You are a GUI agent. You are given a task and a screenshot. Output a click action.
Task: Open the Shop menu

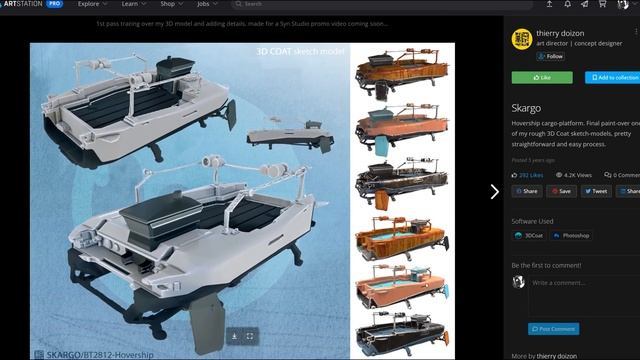[171, 4]
